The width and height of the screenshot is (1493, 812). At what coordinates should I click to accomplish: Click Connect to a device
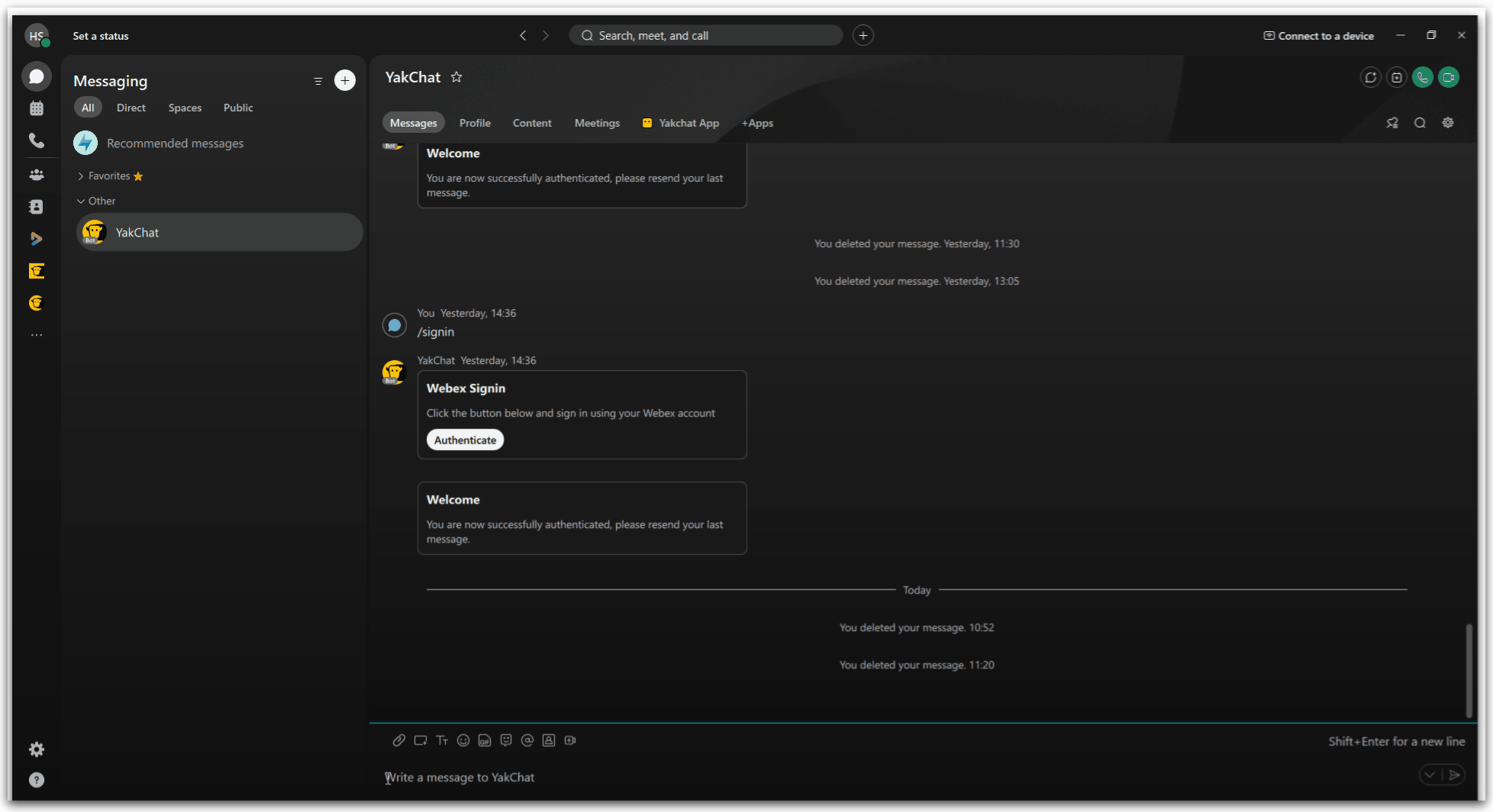pyautogui.click(x=1318, y=36)
